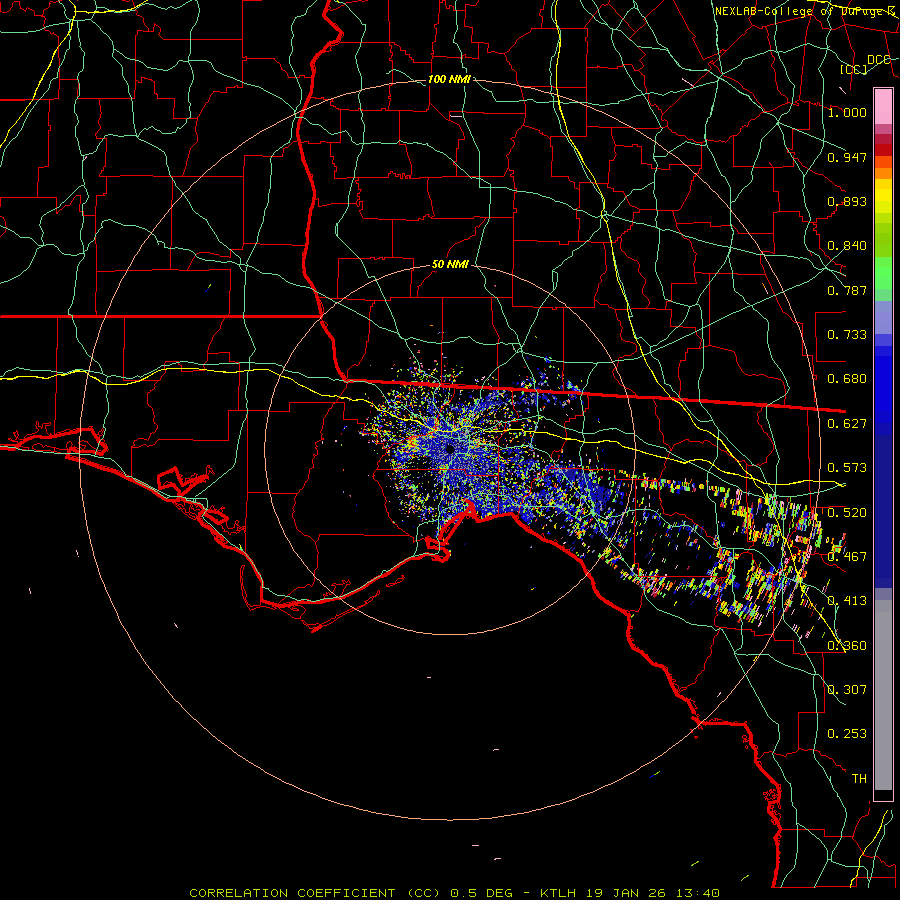Select the 0.307 scale label
This screenshot has width=900, height=900.
point(847,689)
